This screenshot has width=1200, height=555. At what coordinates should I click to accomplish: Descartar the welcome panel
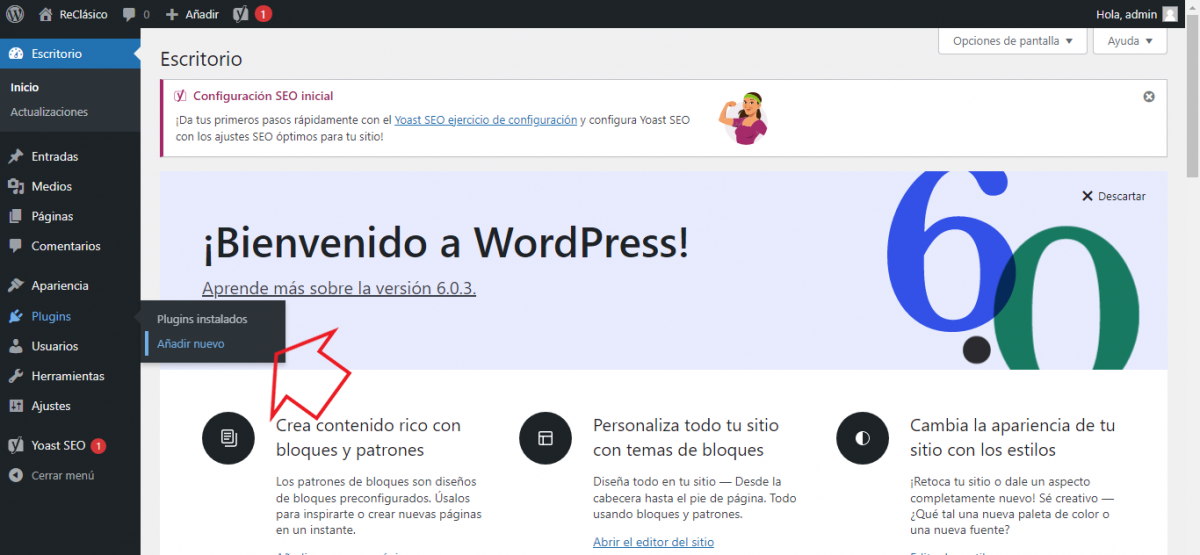[x=1113, y=196]
